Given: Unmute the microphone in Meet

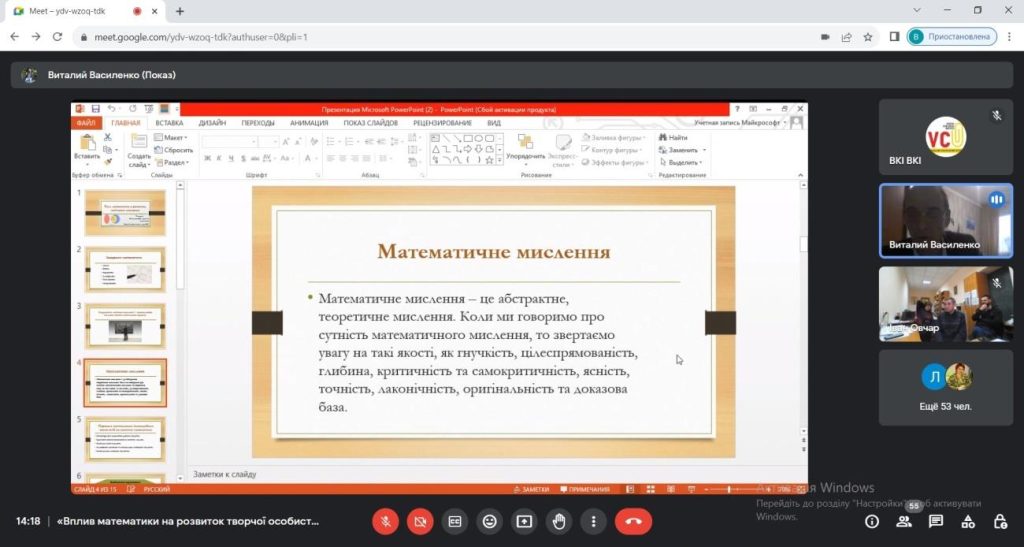Looking at the screenshot, I should point(386,521).
